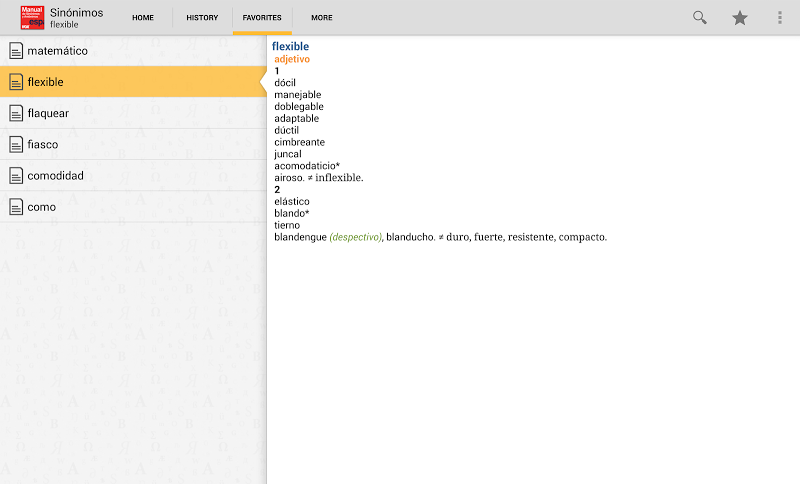Image resolution: width=800 pixels, height=484 pixels.
Task: Click document icon beside como
Action: [x=16, y=207]
